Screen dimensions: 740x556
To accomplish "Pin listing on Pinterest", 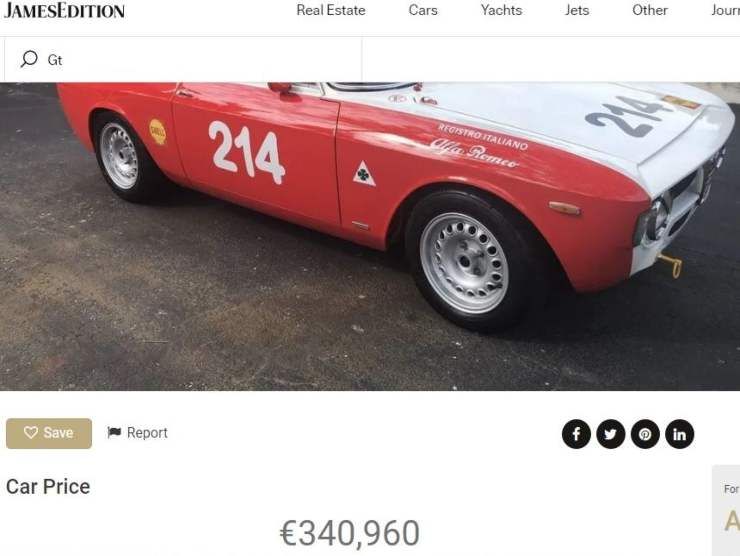I will pos(645,434).
